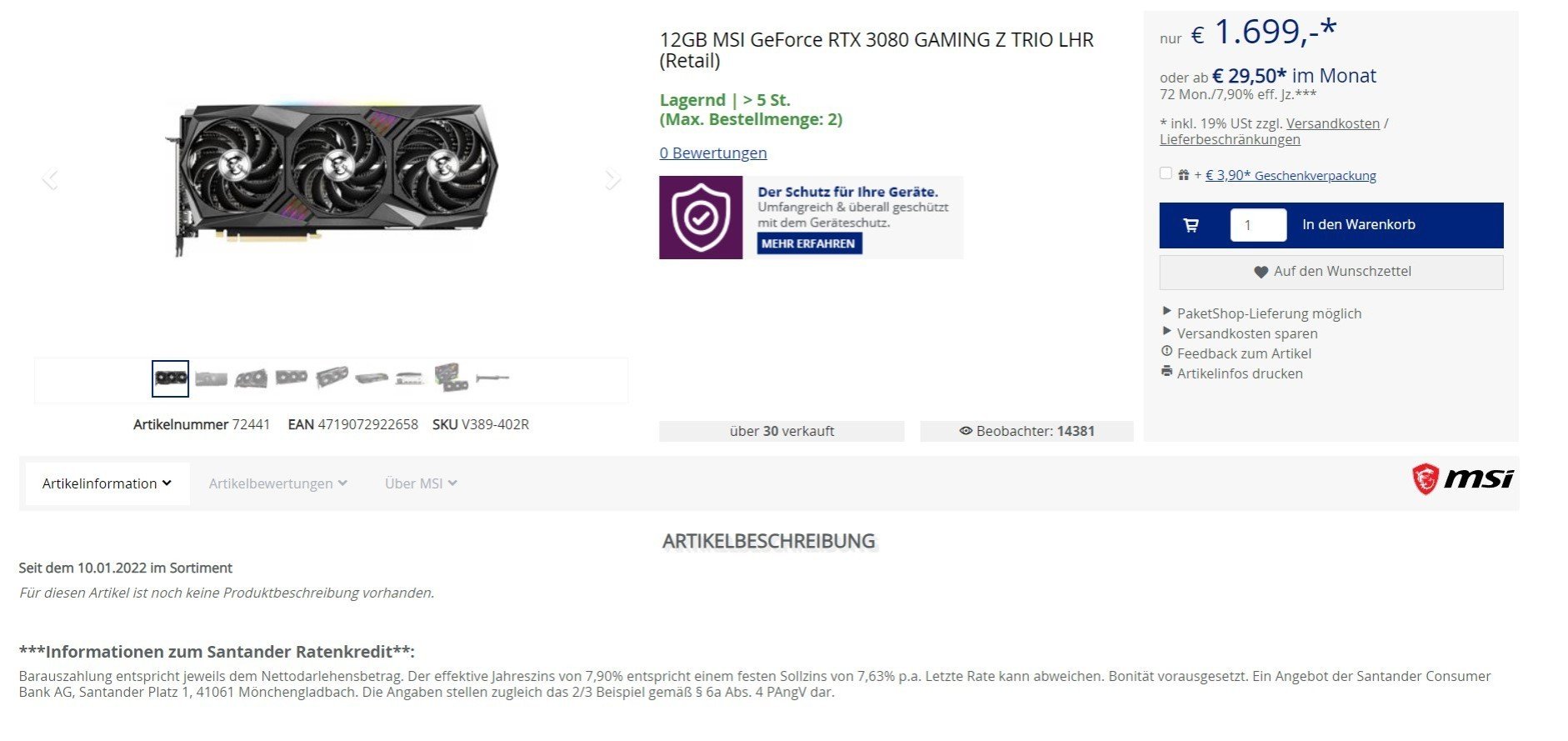
Task: Open the 0 Bewertungen link
Action: 713,153
